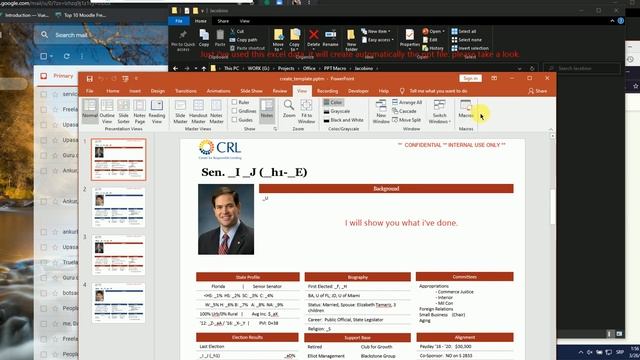Viewport: 640px width, 360px height.
Task: Cascade the PowerPoint windows
Action: point(404,111)
